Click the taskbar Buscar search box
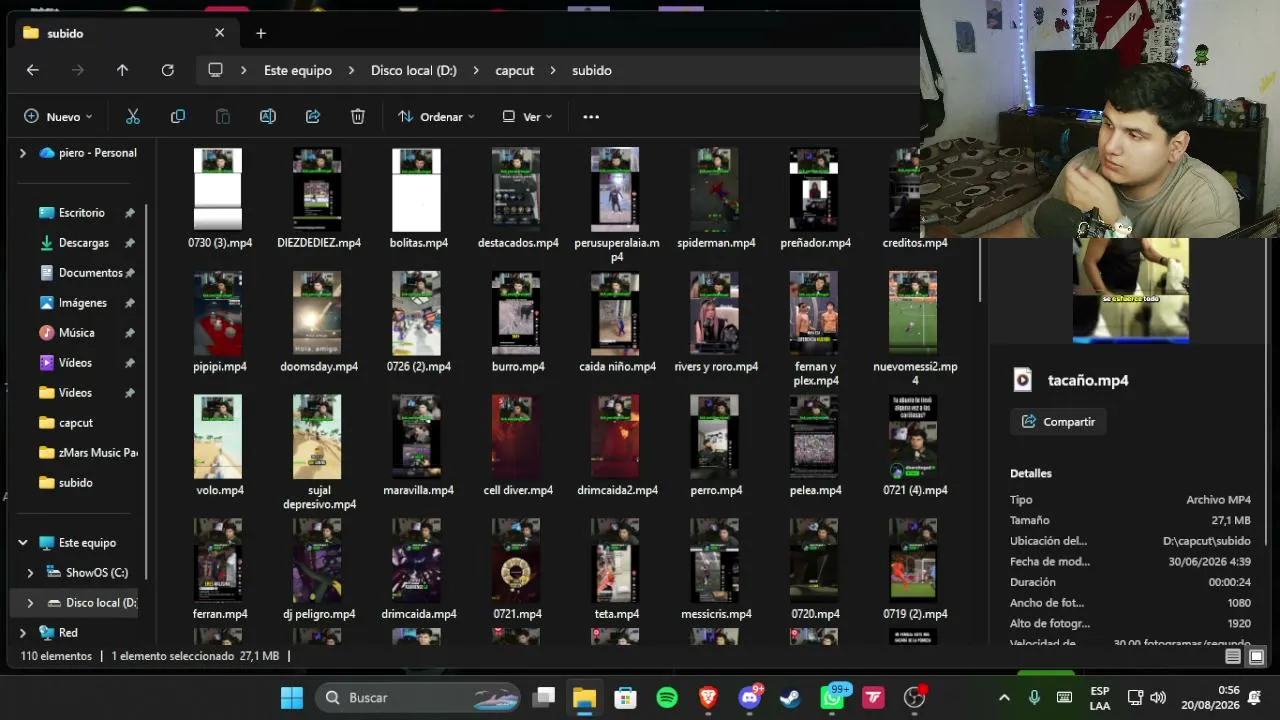The width and height of the screenshot is (1280, 720). 419,697
